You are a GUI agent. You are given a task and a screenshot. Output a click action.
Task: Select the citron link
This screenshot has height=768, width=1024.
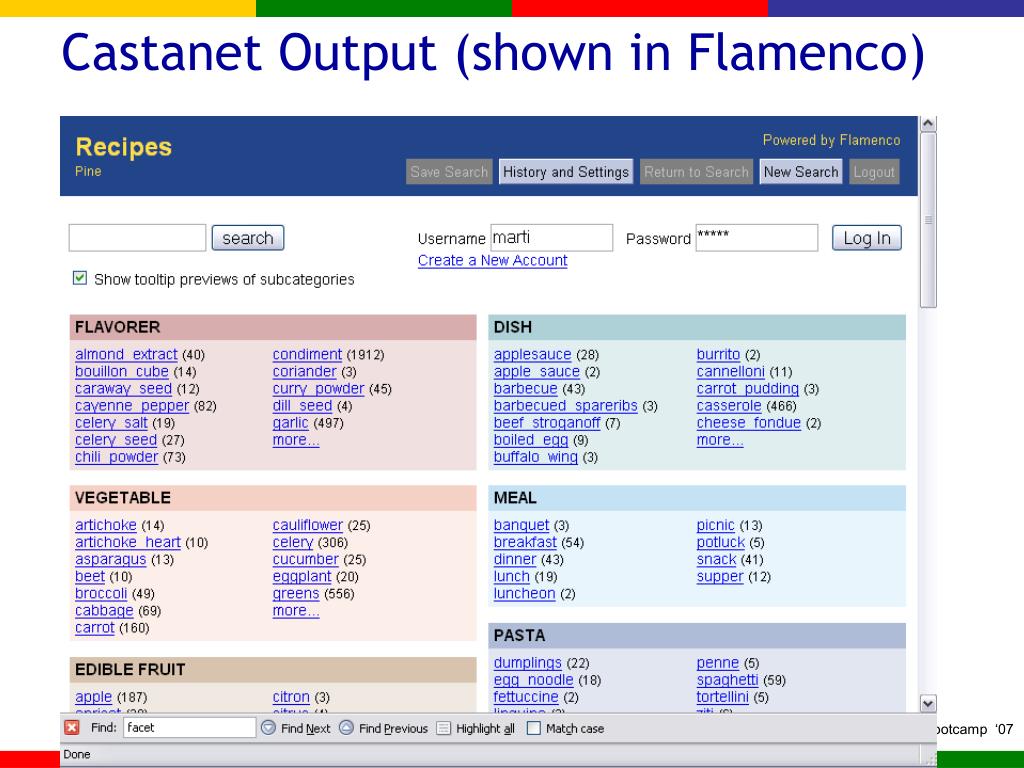point(291,697)
